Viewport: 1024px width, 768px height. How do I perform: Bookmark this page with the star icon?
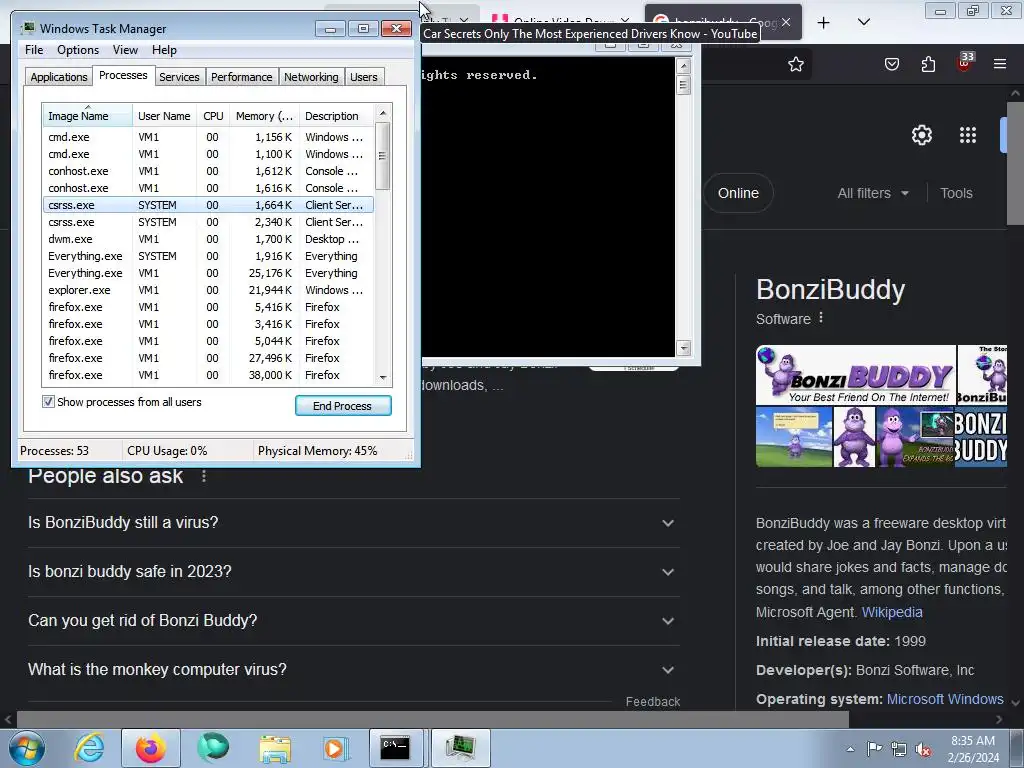pyautogui.click(x=795, y=64)
